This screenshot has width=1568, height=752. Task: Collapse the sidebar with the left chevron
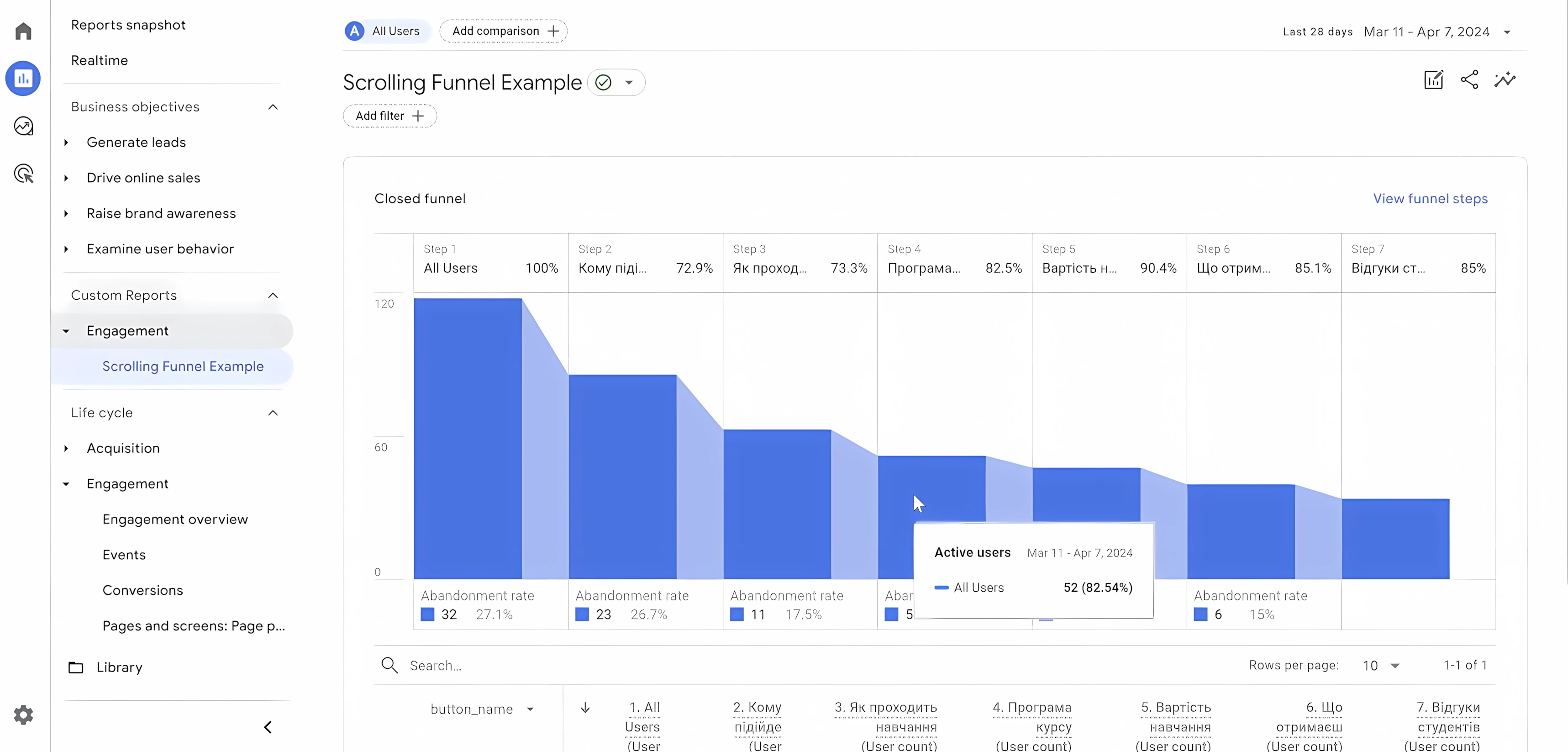pos(268,727)
